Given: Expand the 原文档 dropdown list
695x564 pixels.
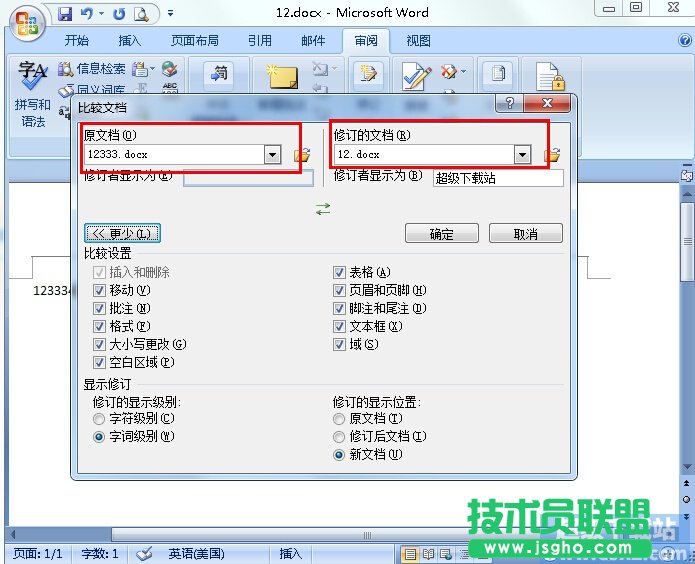Looking at the screenshot, I should point(272,155).
